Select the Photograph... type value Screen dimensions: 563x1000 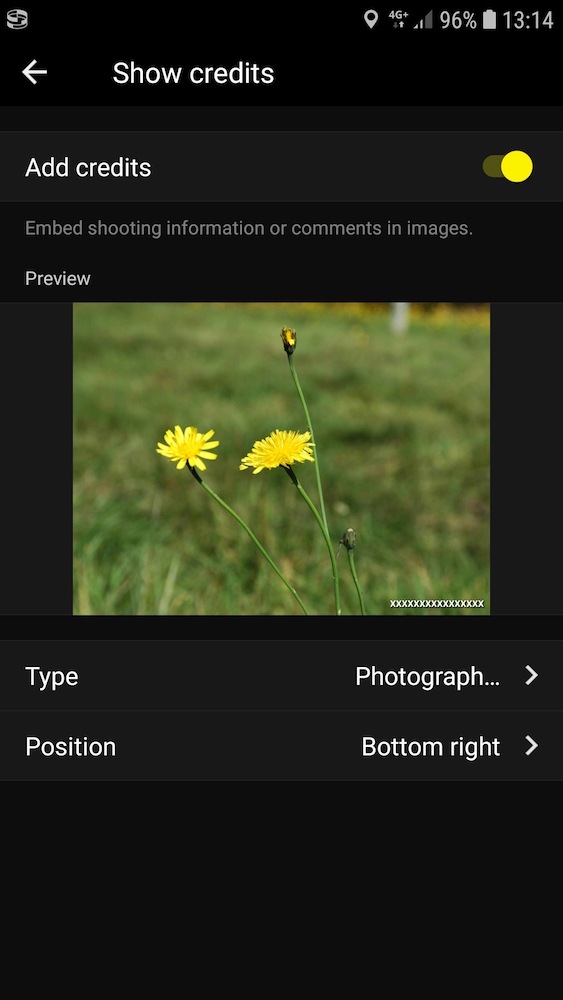pos(427,676)
